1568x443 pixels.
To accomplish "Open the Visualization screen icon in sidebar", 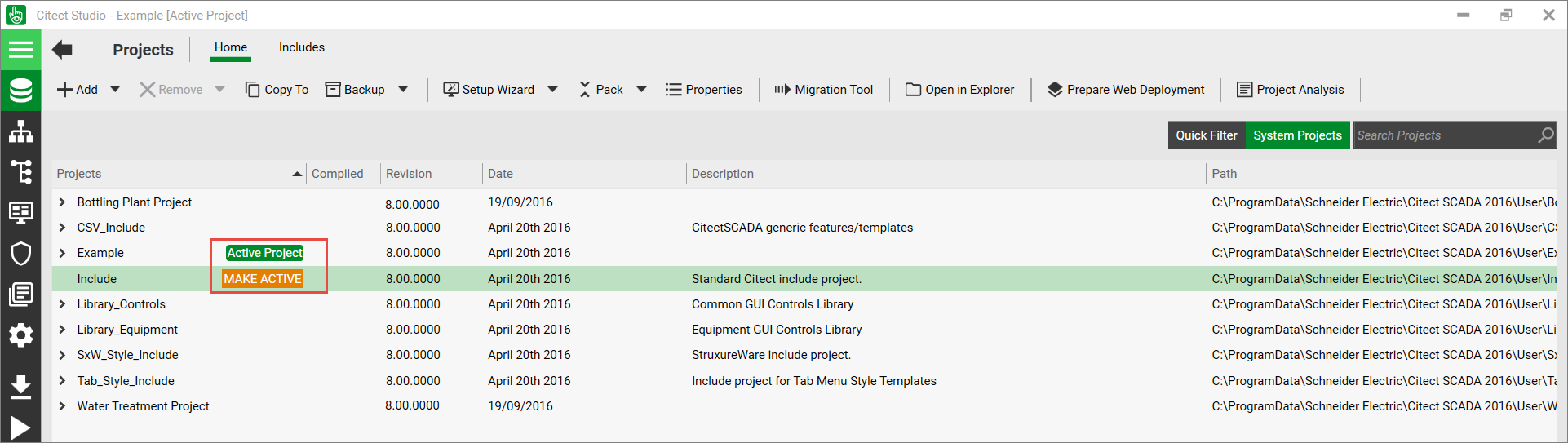I will pos(20,212).
